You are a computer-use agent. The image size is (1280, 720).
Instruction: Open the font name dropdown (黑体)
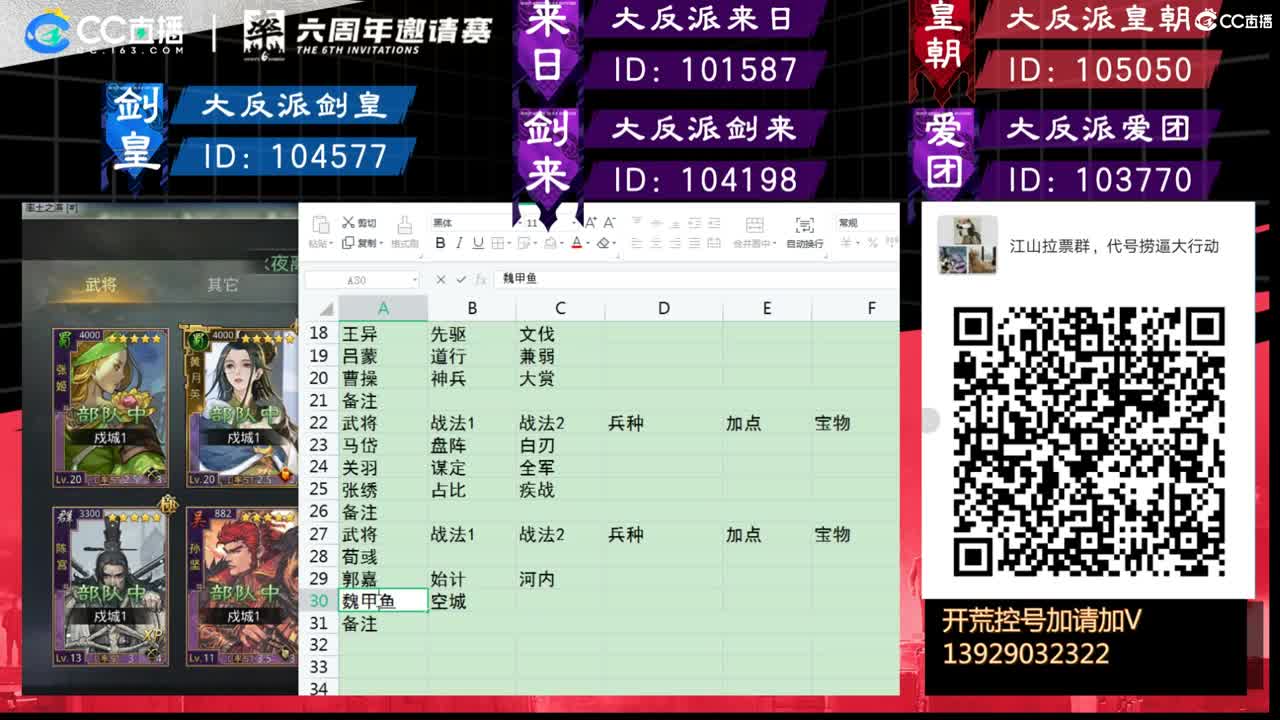475,223
